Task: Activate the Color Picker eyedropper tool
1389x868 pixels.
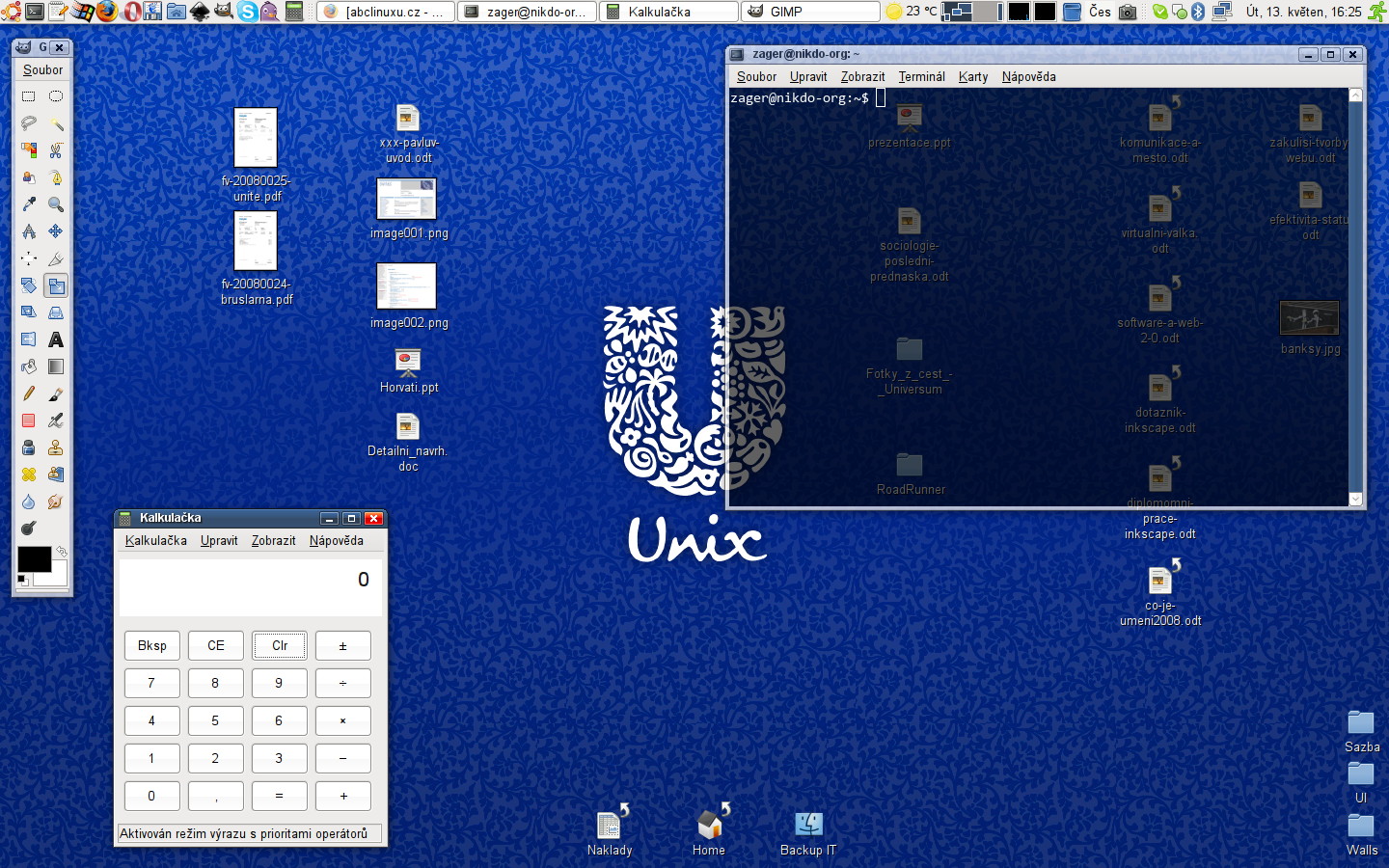Action: (29, 204)
